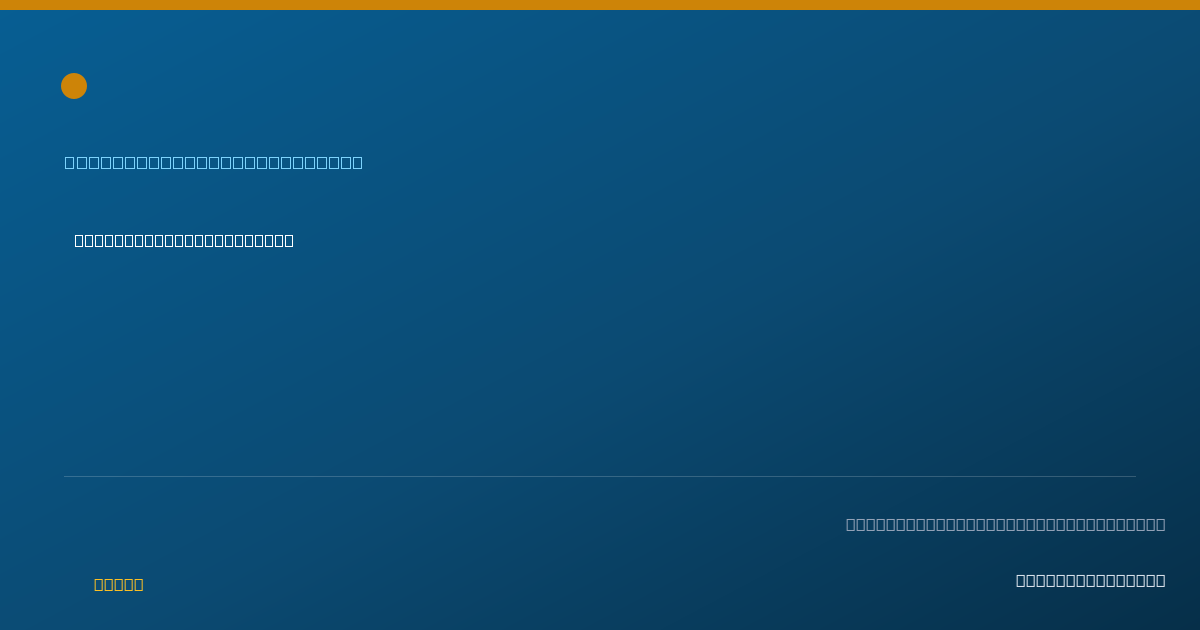Click the last character of the light blue heading
1200x630 pixels.
pyautogui.click(x=358, y=162)
